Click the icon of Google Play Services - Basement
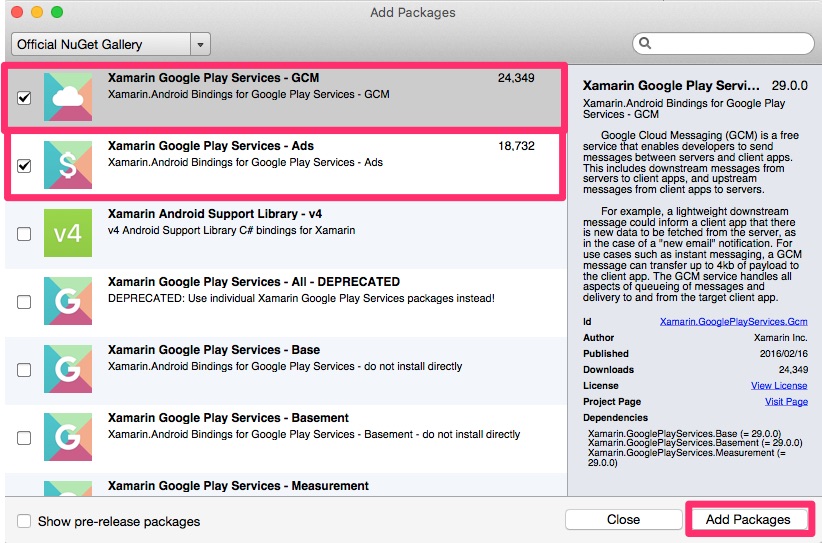The image size is (822, 543). [x=68, y=437]
